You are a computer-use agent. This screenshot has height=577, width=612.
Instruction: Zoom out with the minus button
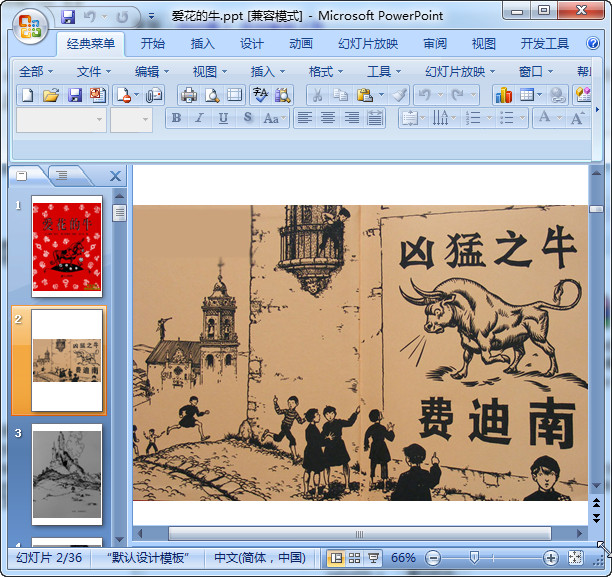click(x=433, y=558)
